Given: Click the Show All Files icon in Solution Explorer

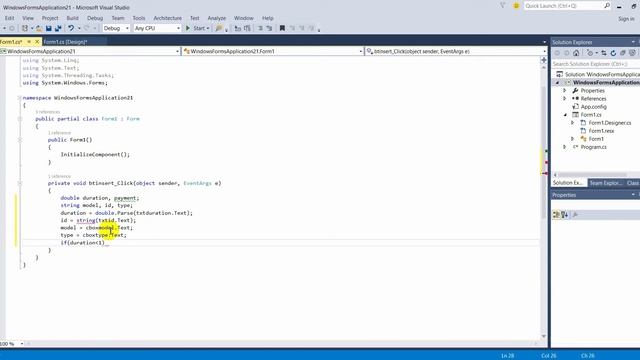Looking at the screenshot, I should tap(632, 53).
